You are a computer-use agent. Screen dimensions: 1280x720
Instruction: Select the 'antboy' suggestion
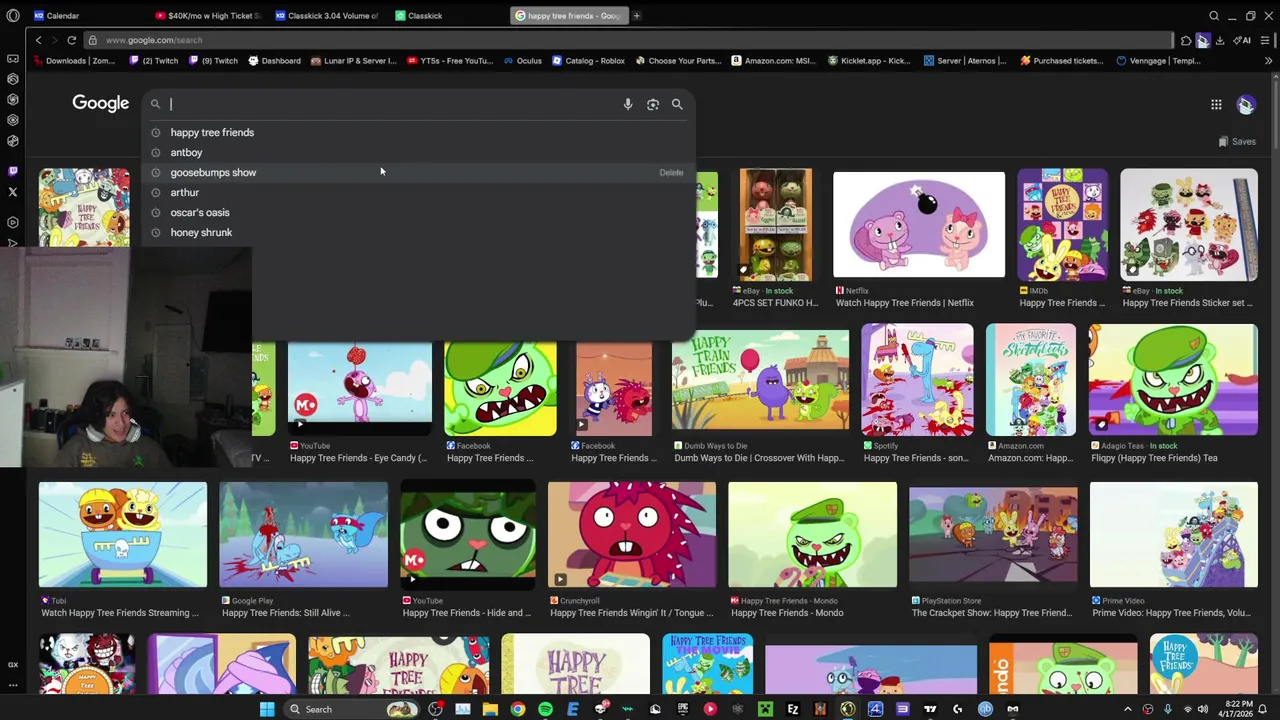tap(420, 152)
